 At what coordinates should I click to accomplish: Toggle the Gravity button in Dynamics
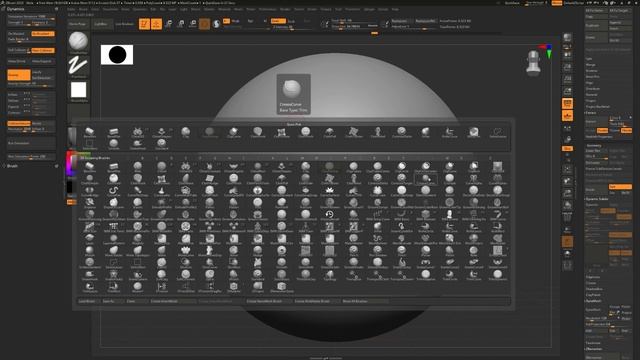(19, 75)
